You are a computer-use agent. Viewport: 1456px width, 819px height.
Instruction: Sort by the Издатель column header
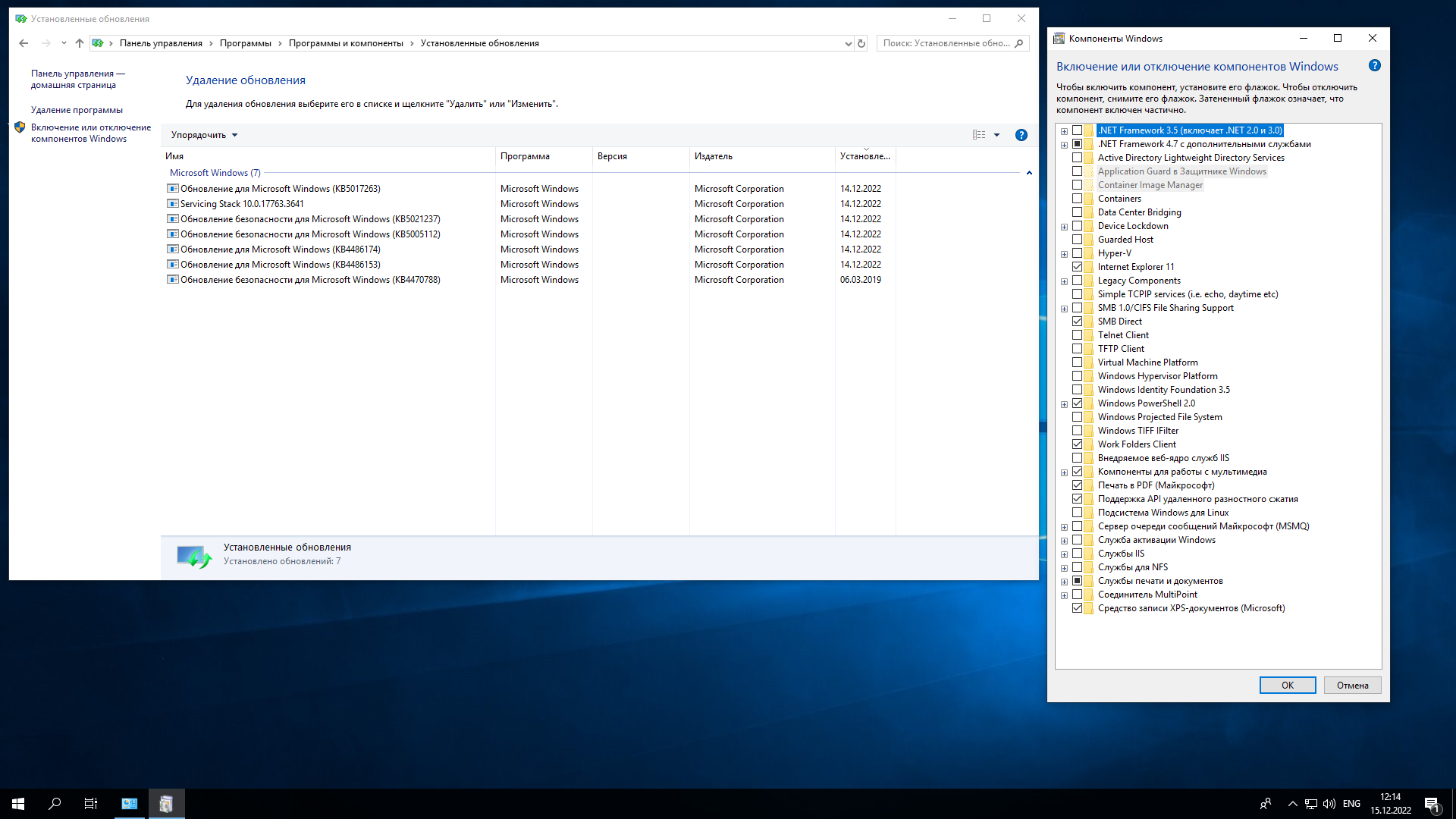[x=714, y=156]
